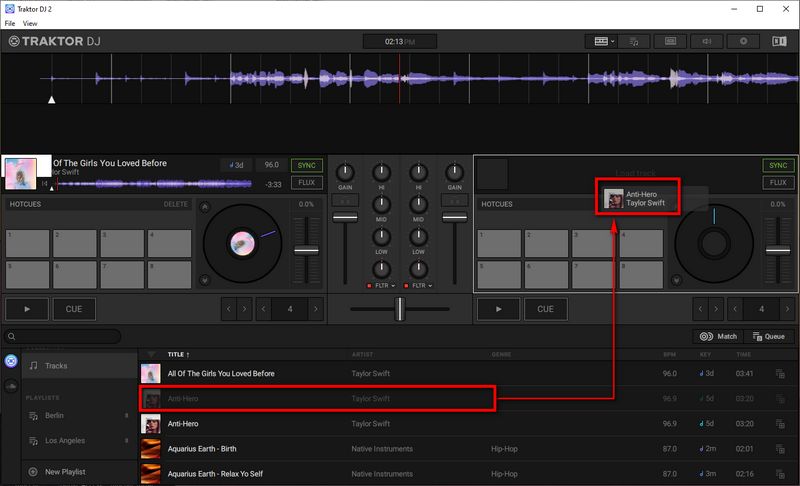
Task: Click the audio speaker icon in header
Action: [x=707, y=41]
